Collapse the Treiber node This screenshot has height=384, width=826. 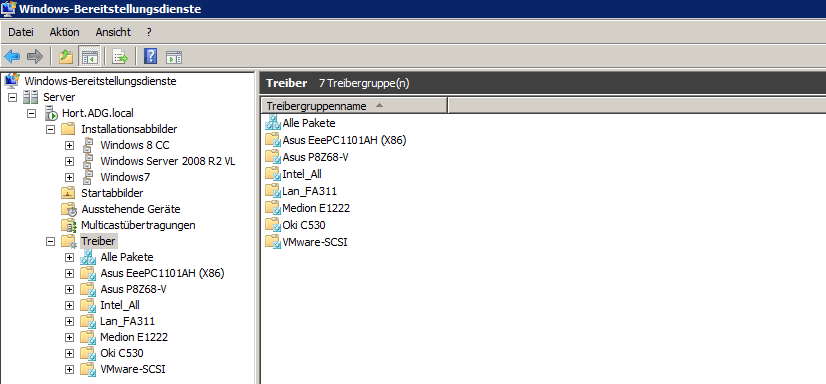(51, 241)
